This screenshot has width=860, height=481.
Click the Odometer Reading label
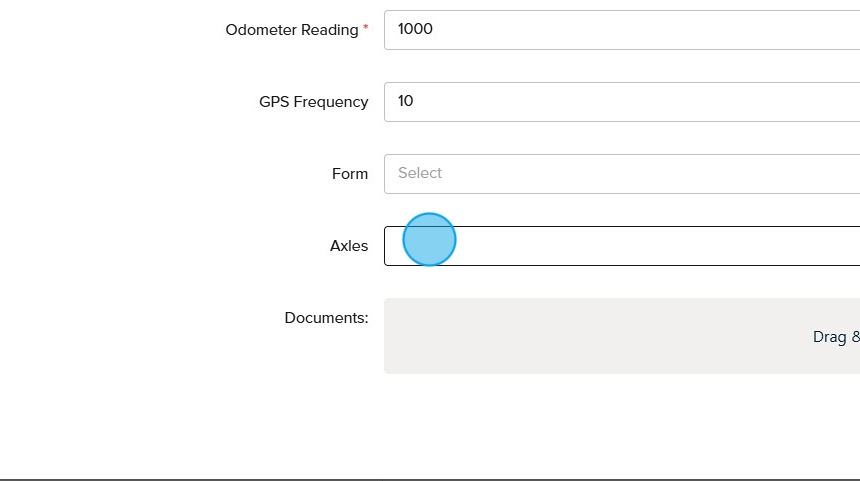coord(291,30)
